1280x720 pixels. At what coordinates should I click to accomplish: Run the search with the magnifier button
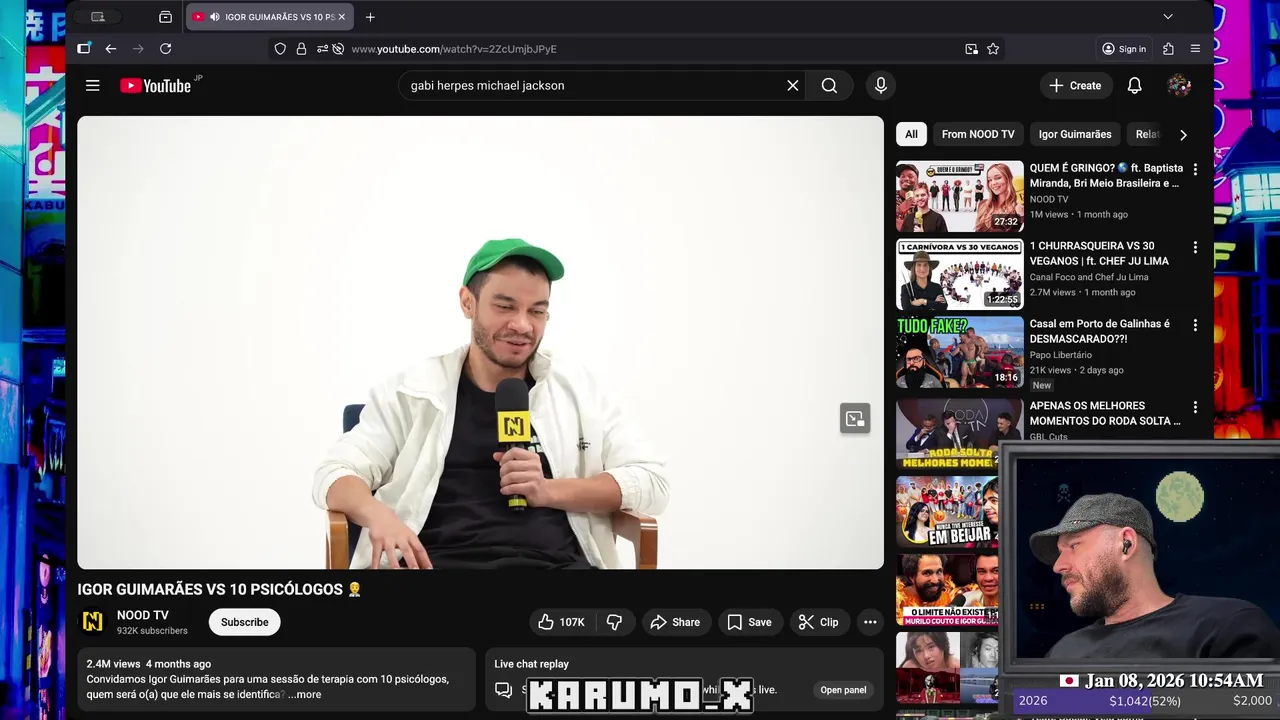829,85
